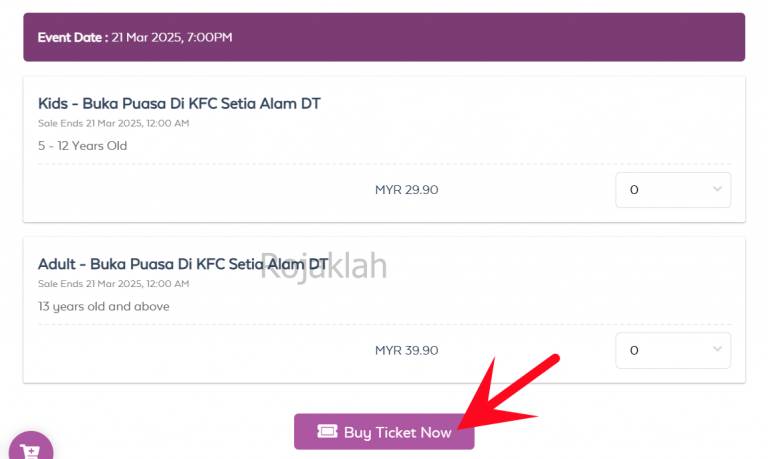The width and height of the screenshot is (768, 459).
Task: Click Kids ticket Sale Ends text
Action: pos(113,123)
